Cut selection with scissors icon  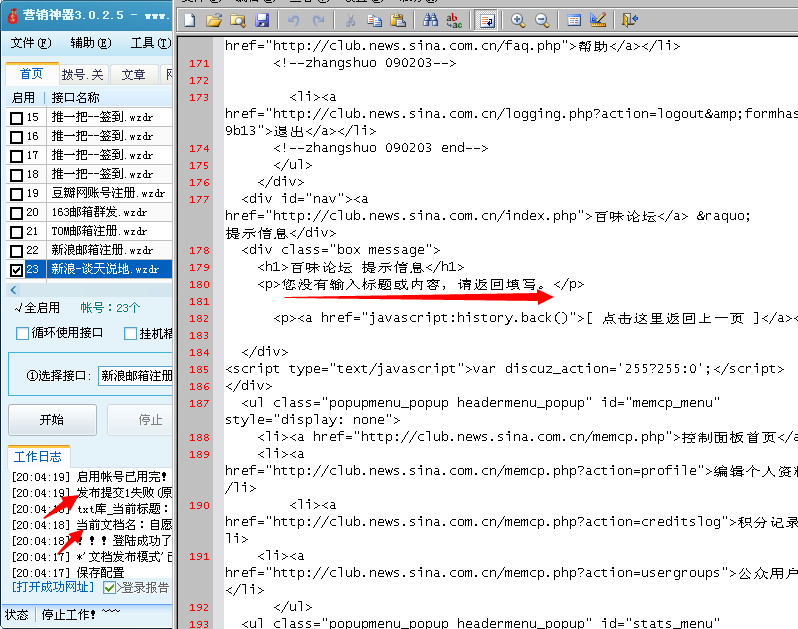350,20
